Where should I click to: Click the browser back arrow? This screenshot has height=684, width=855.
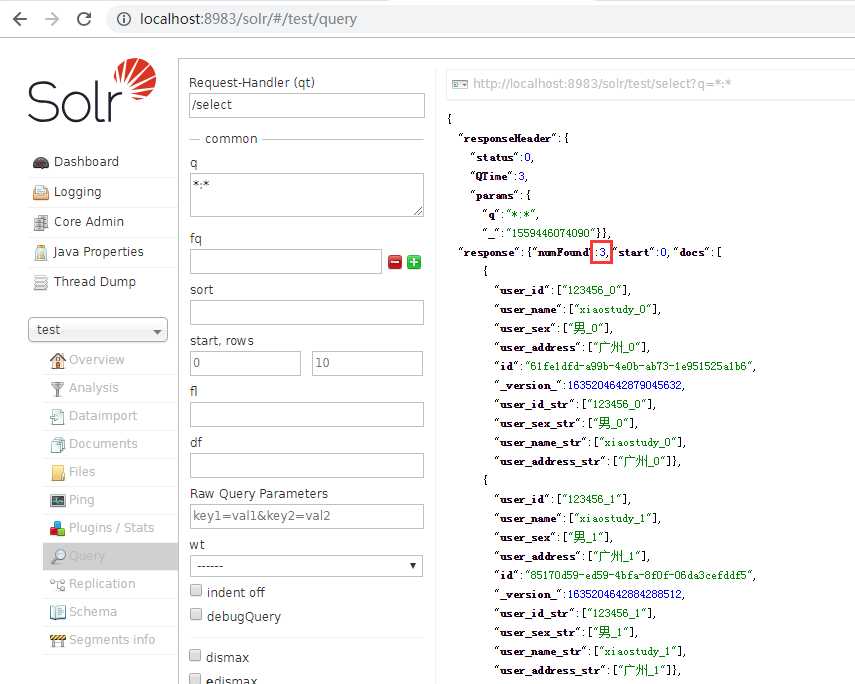[20, 19]
